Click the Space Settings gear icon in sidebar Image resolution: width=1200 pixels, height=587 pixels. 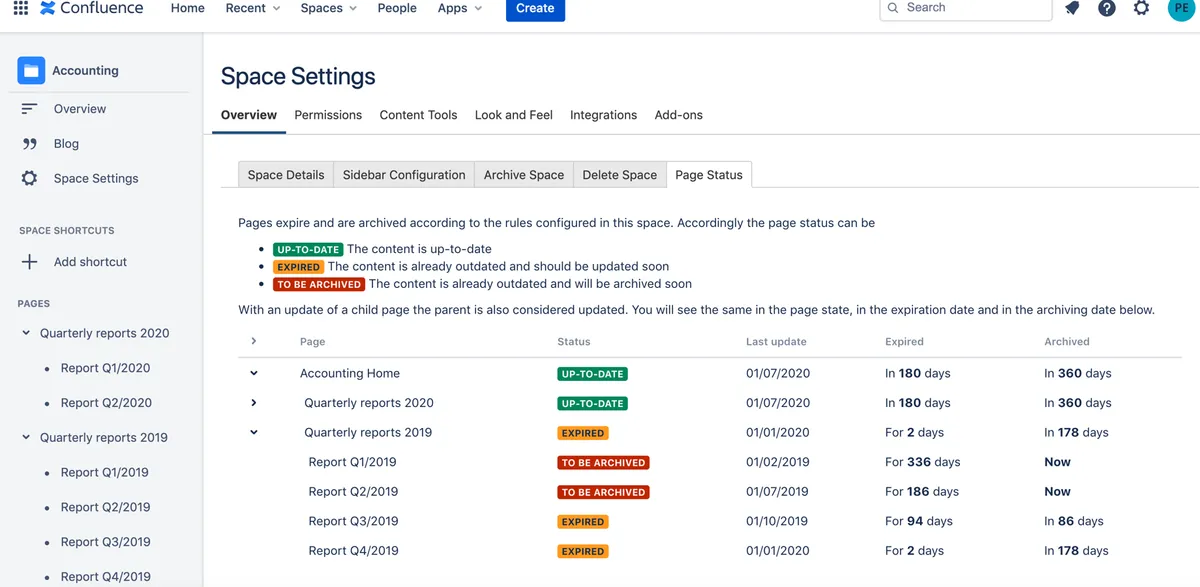click(x=29, y=178)
